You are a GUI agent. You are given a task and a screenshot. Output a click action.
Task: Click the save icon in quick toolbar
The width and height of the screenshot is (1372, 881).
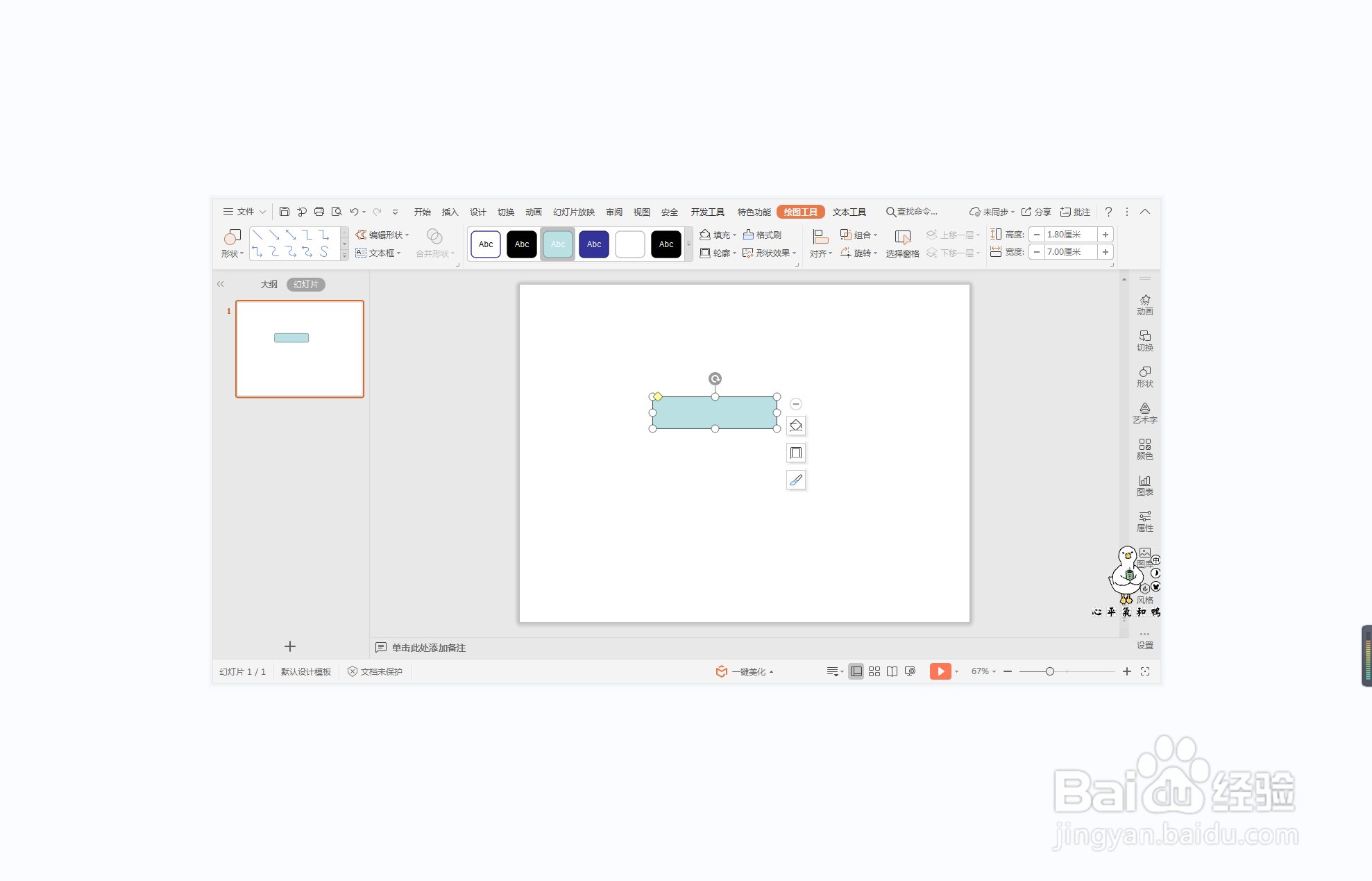[x=285, y=212]
